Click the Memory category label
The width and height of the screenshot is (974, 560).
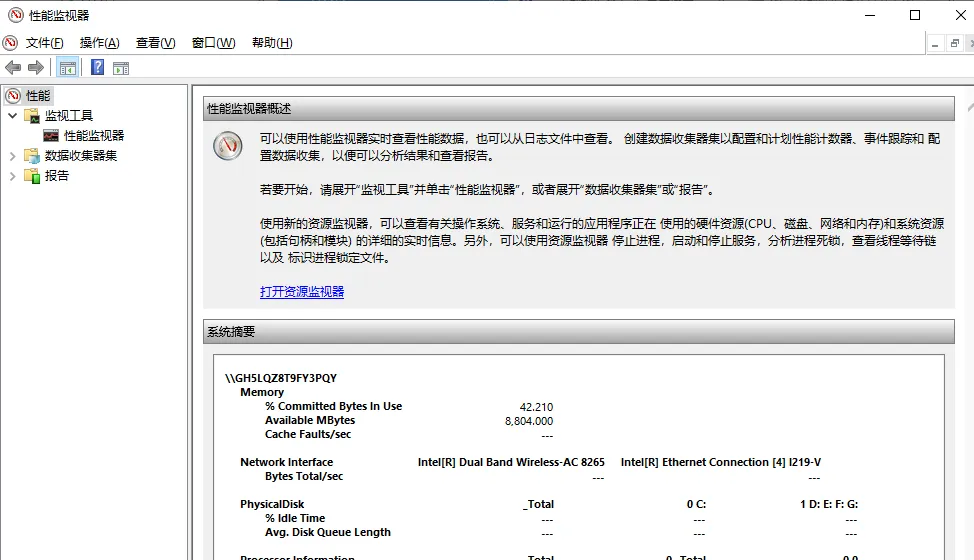point(262,392)
